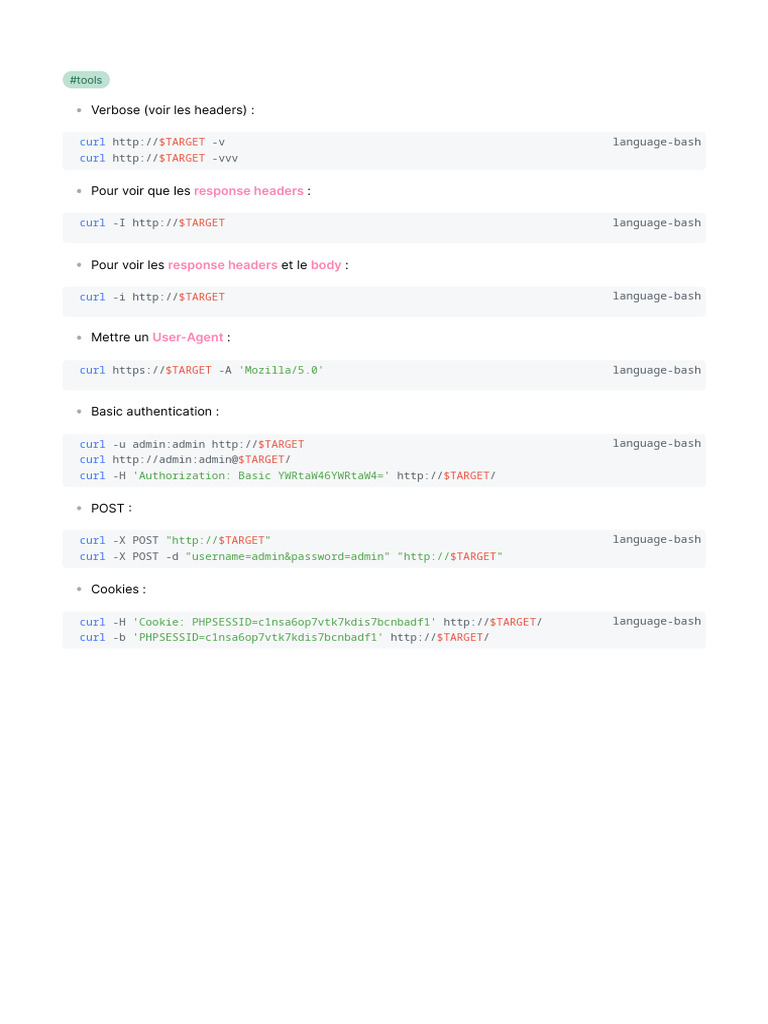Click the language-bash label of the cookies code block
This screenshot has height=1024, width=768.
(x=656, y=621)
